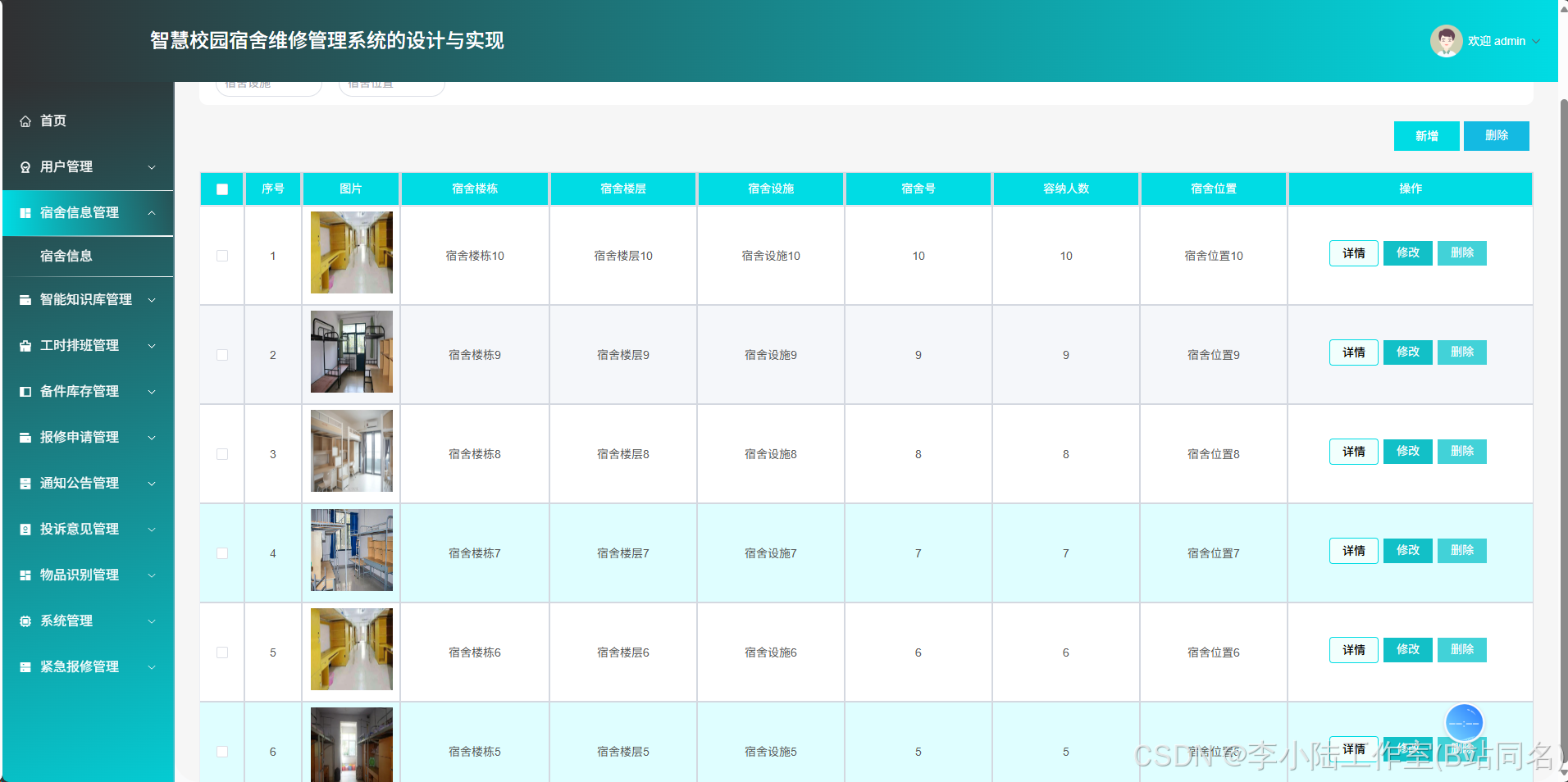Click the 容纳人数 column header
Image resolution: width=1568 pixels, height=782 pixels.
click(x=1066, y=189)
